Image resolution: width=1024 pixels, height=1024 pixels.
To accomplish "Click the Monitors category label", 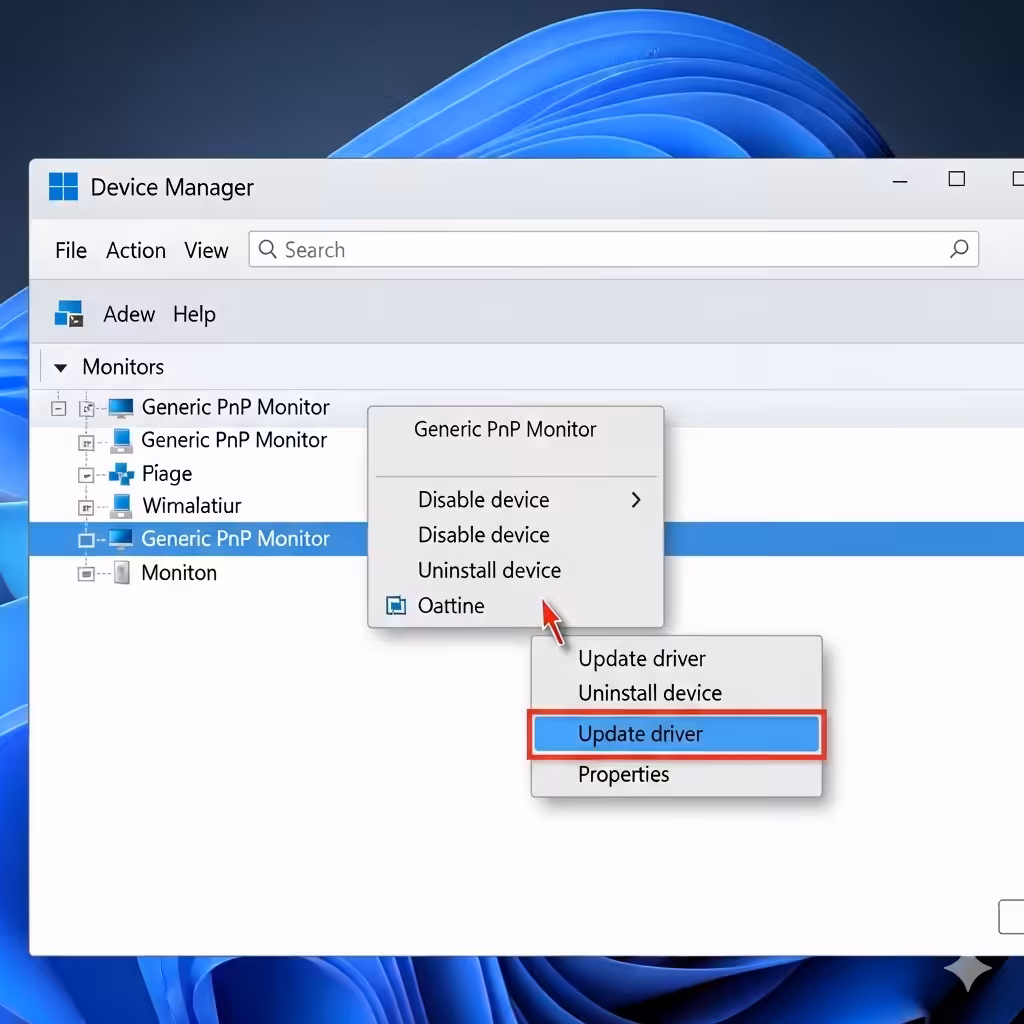I will 123,367.
